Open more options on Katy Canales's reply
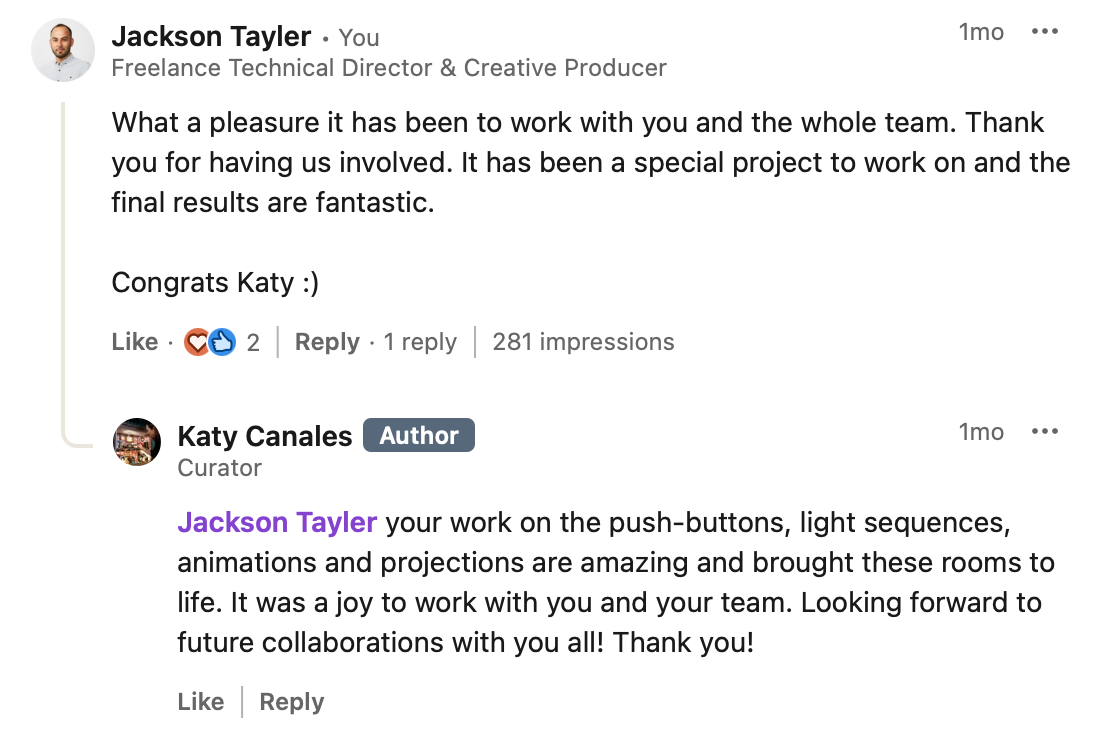 point(1044,432)
